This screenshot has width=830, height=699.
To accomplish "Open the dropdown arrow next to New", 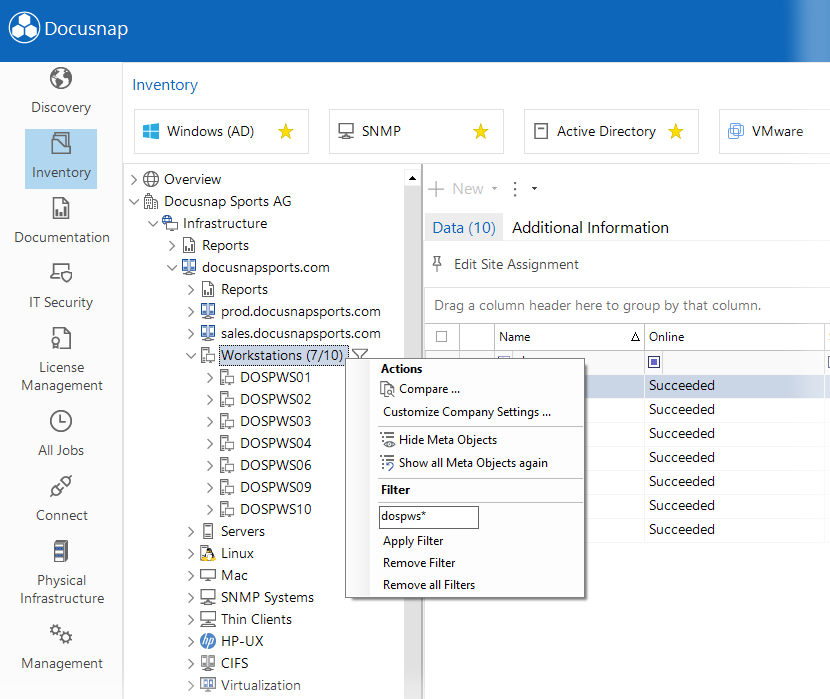I will pyautogui.click(x=494, y=189).
